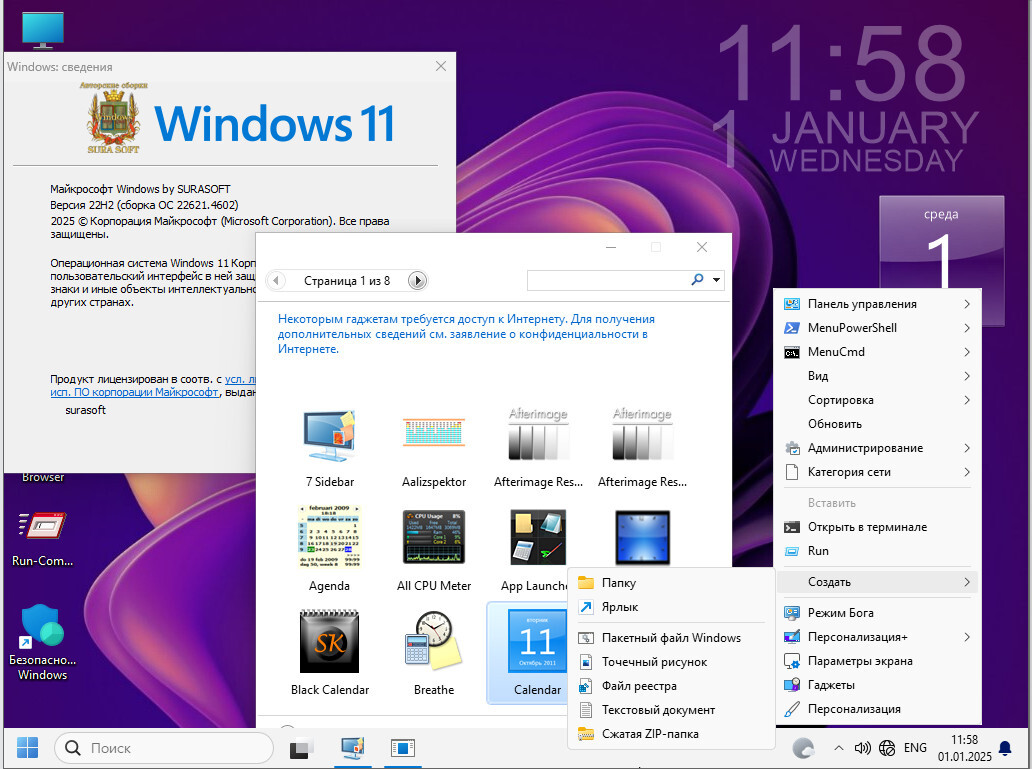Choose Обновить in context menu

pos(877,424)
